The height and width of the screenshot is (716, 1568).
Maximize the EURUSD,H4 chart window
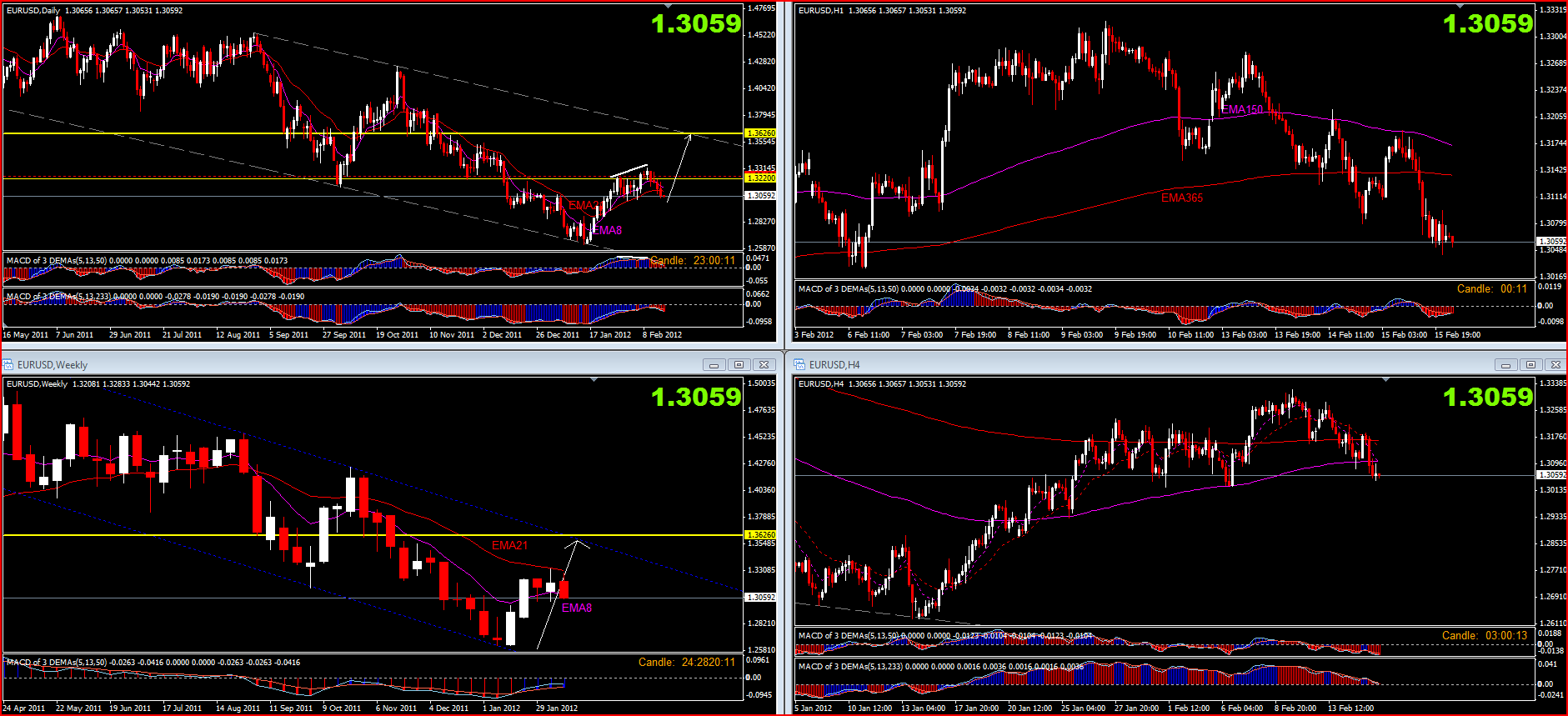coord(1530,365)
